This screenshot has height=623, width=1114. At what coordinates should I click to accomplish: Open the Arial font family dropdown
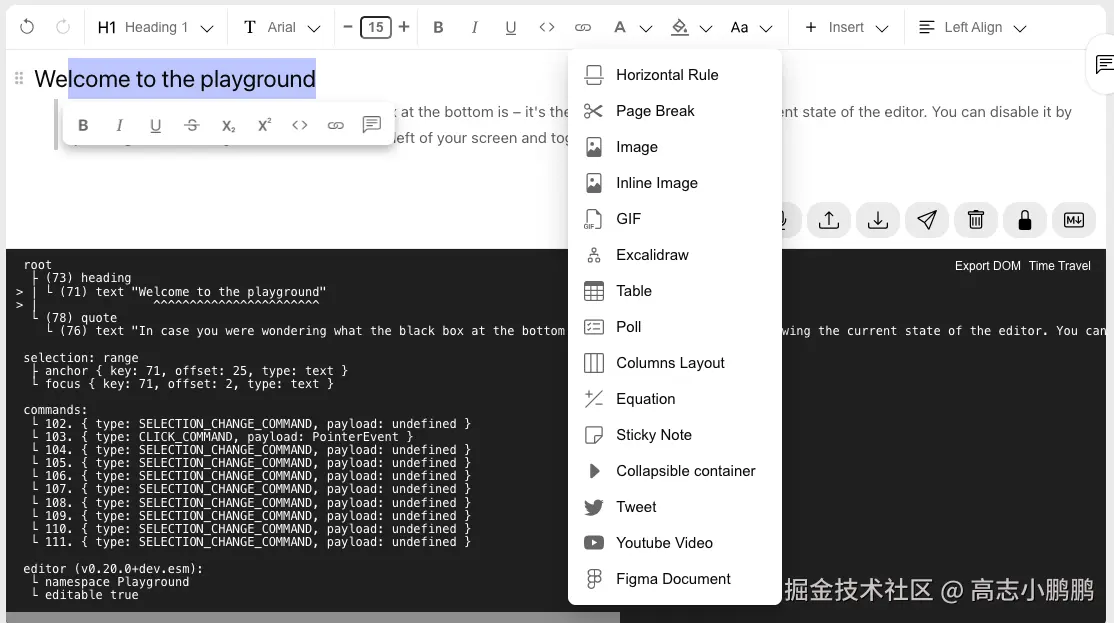coord(282,27)
